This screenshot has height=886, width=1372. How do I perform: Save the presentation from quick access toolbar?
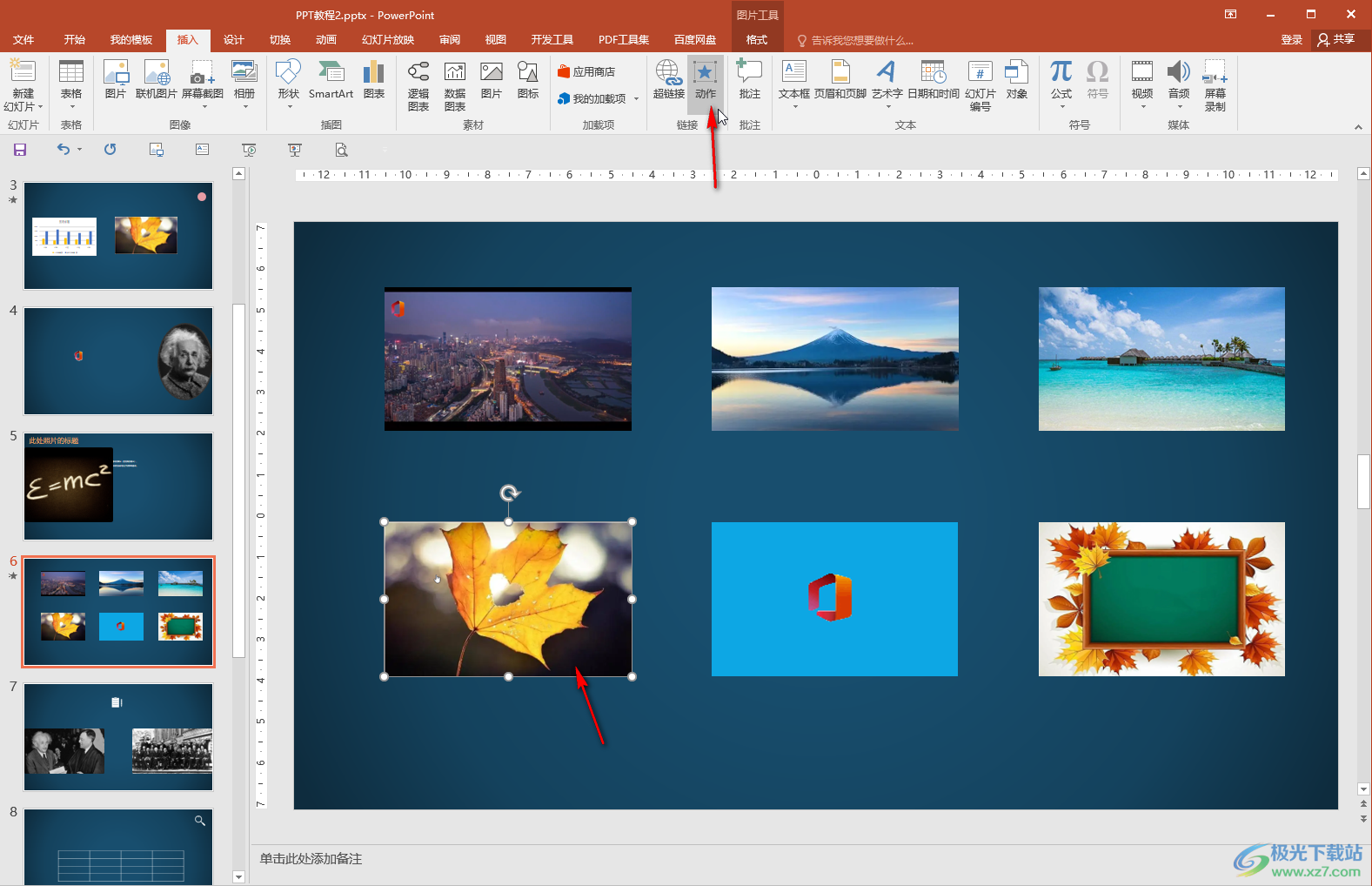pos(20,150)
